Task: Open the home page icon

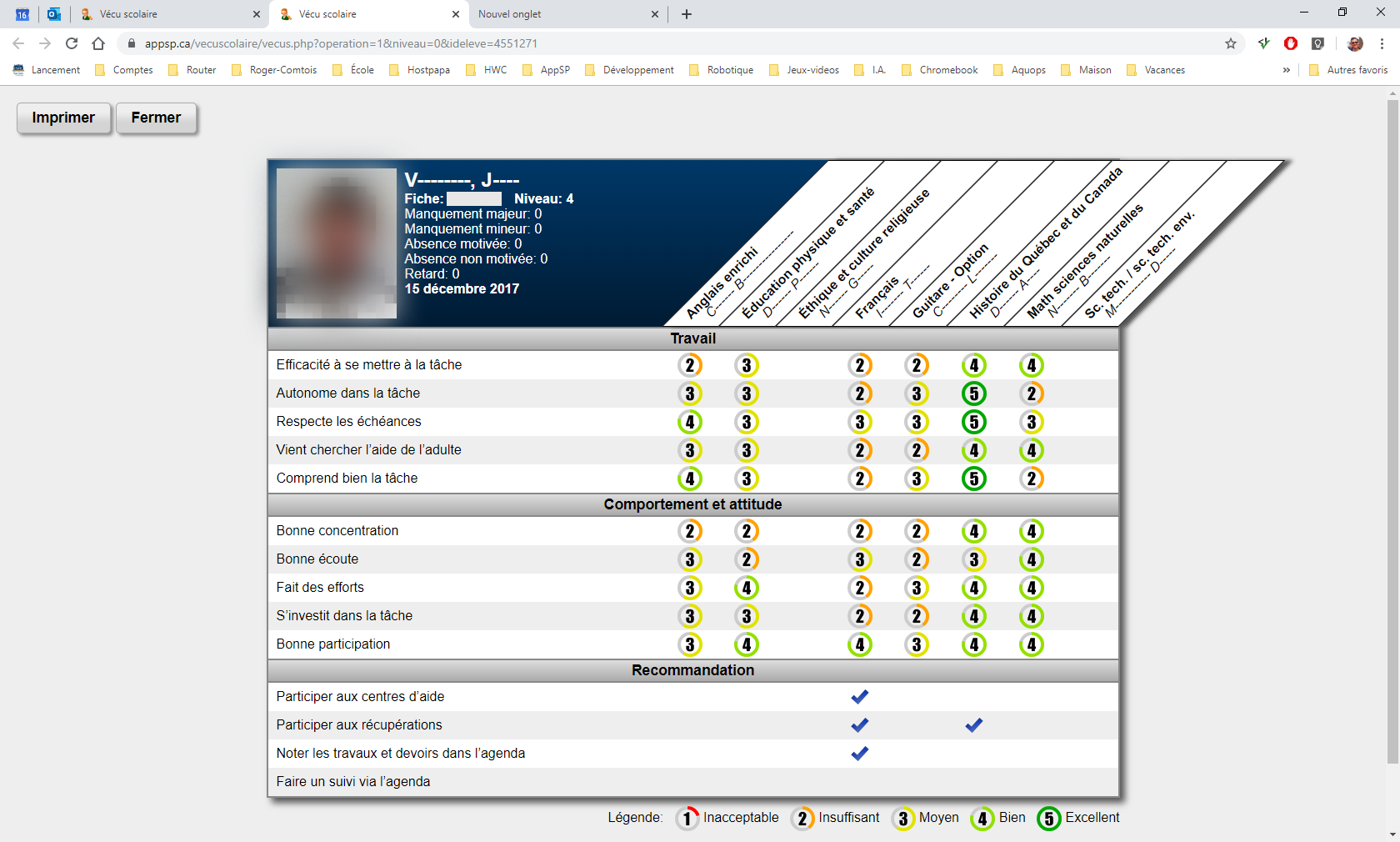Action: click(x=98, y=43)
